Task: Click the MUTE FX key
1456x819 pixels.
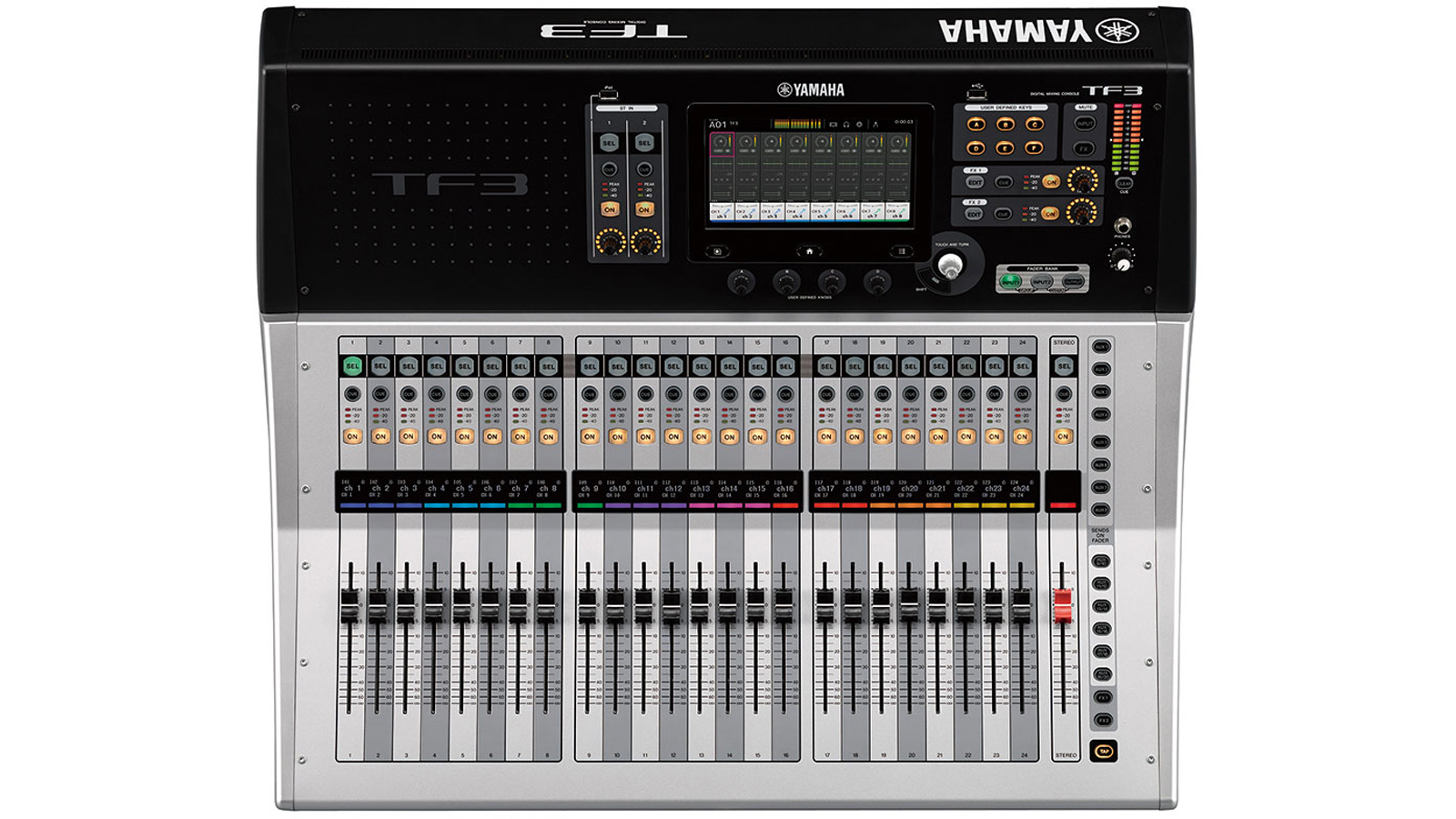Action: pos(1084,147)
